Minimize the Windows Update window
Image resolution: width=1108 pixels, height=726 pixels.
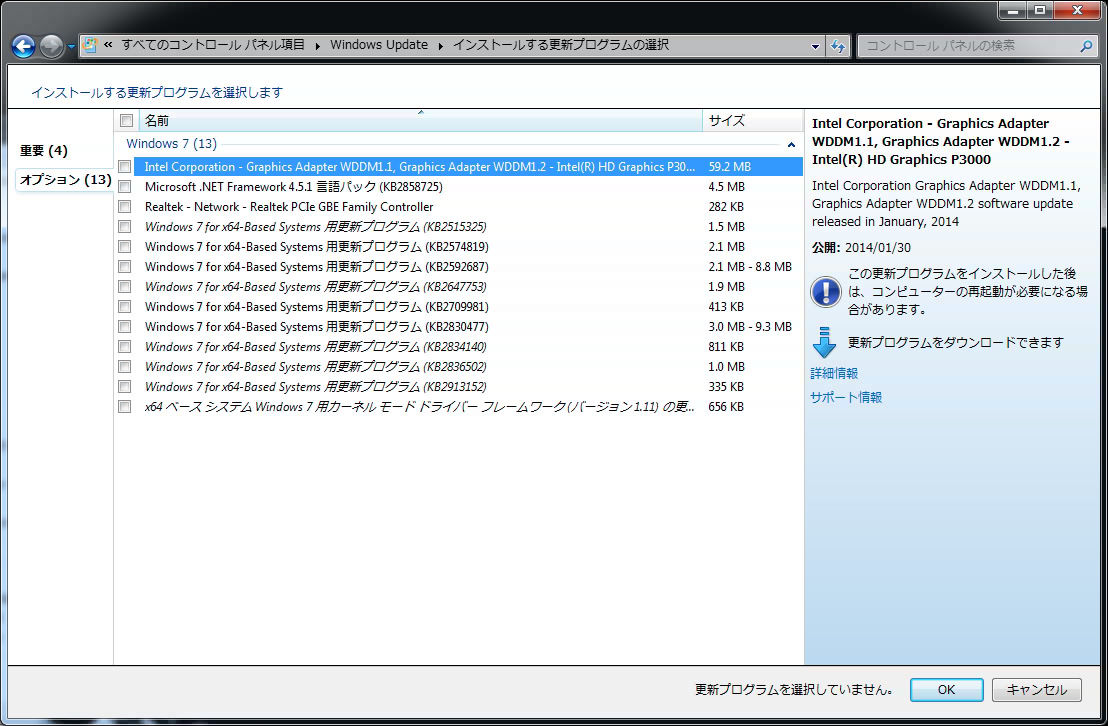click(x=1013, y=10)
